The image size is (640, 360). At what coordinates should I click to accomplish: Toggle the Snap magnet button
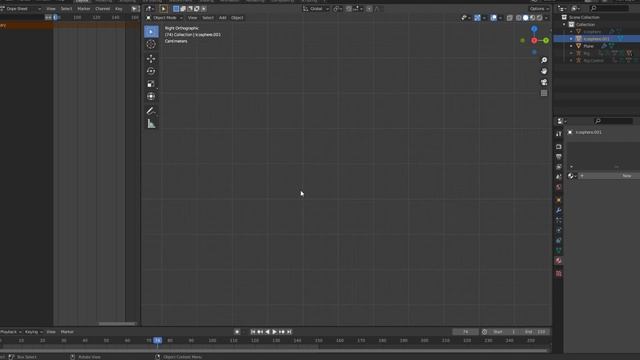click(x=349, y=9)
